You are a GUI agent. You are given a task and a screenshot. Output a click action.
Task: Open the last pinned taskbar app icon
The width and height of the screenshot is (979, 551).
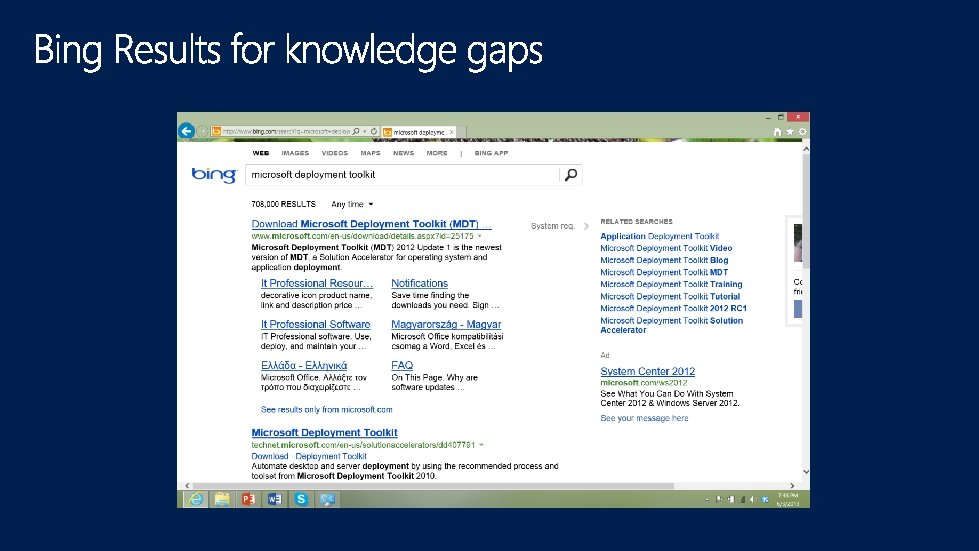pyautogui.click(x=327, y=499)
